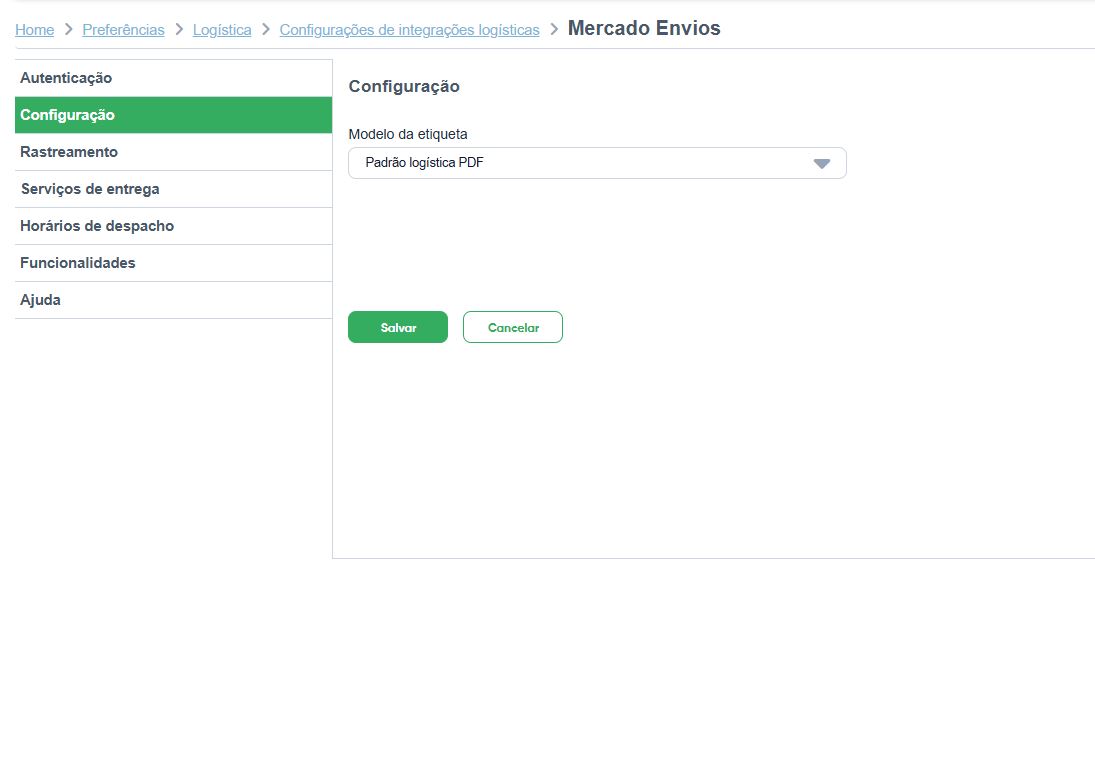The height and width of the screenshot is (757, 1095).
Task: Select the highlighted Configuração sidebar entry
Action: pos(66,114)
